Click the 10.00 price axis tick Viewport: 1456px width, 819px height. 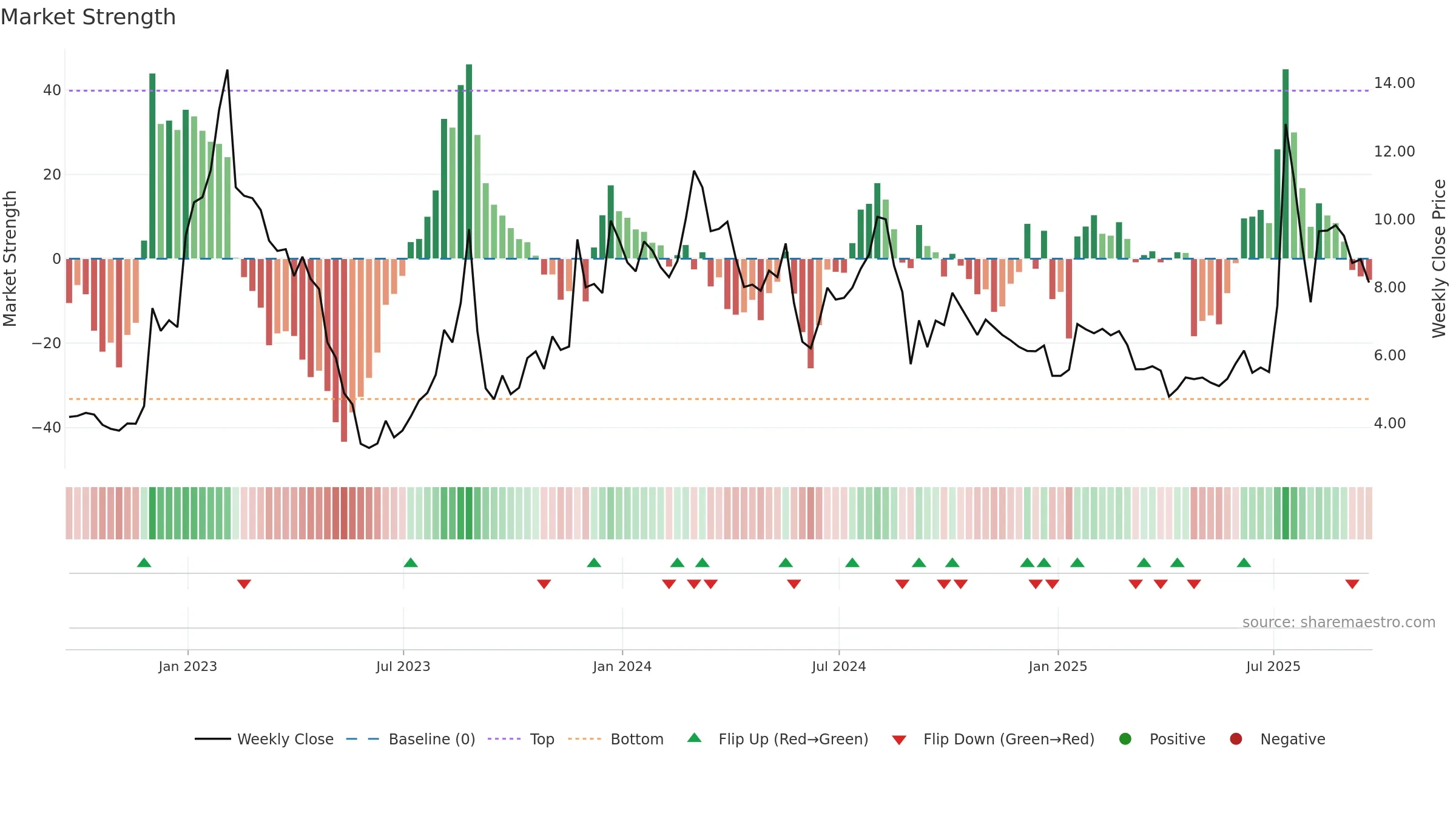pos(1394,219)
